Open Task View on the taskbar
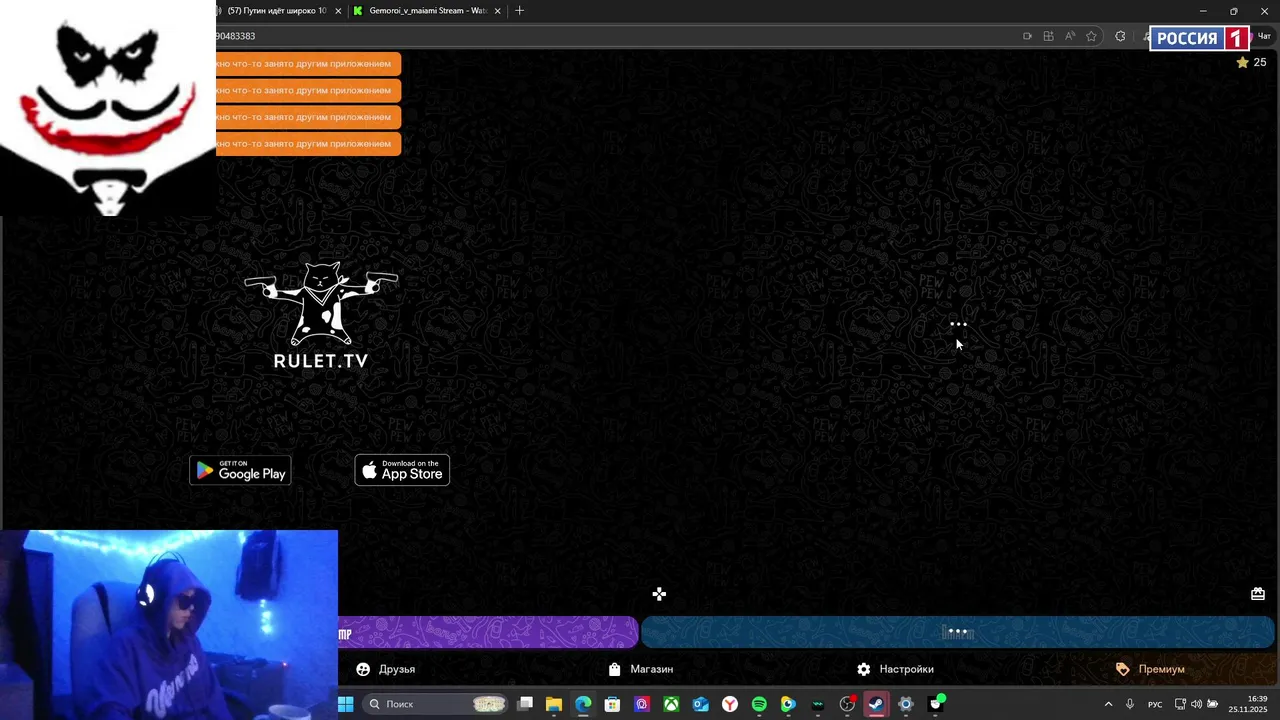Image resolution: width=1280 pixels, height=720 pixels. coord(525,704)
